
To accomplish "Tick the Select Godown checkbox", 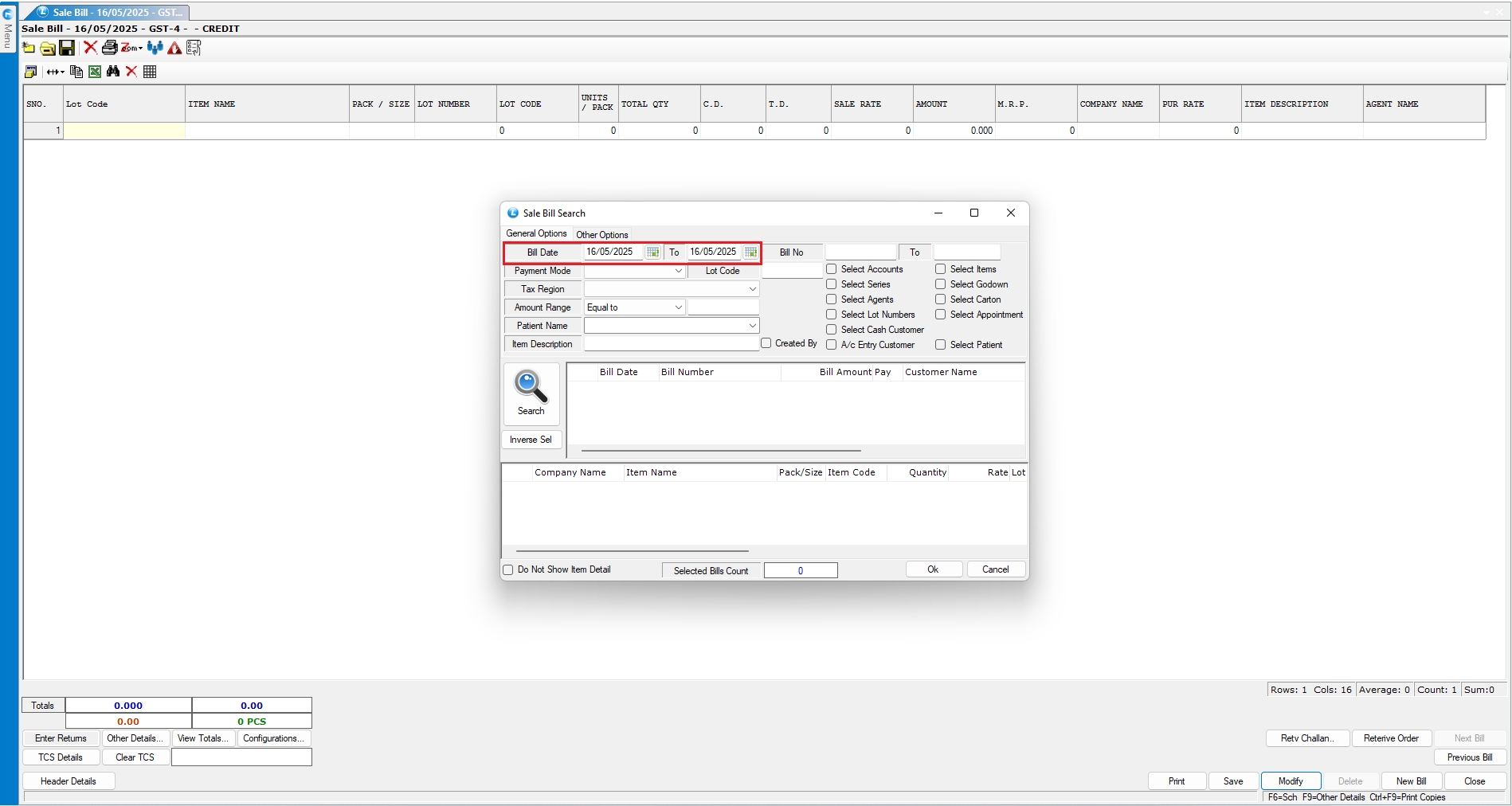I will (941, 284).
